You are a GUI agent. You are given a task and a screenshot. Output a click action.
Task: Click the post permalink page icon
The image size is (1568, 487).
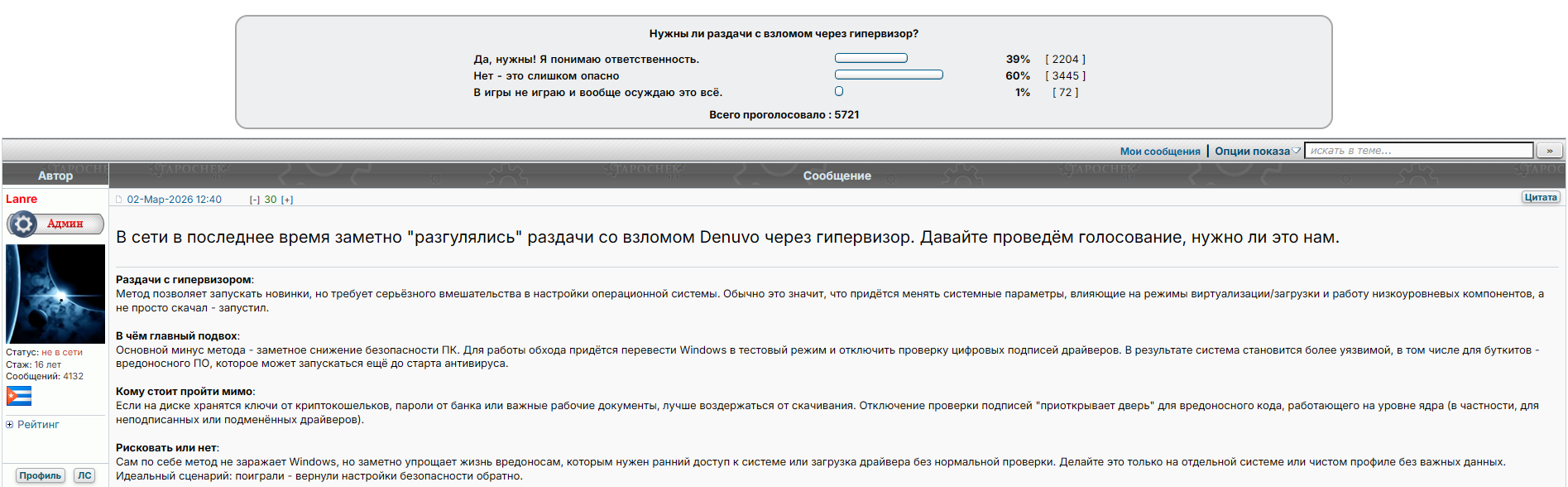click(x=118, y=200)
